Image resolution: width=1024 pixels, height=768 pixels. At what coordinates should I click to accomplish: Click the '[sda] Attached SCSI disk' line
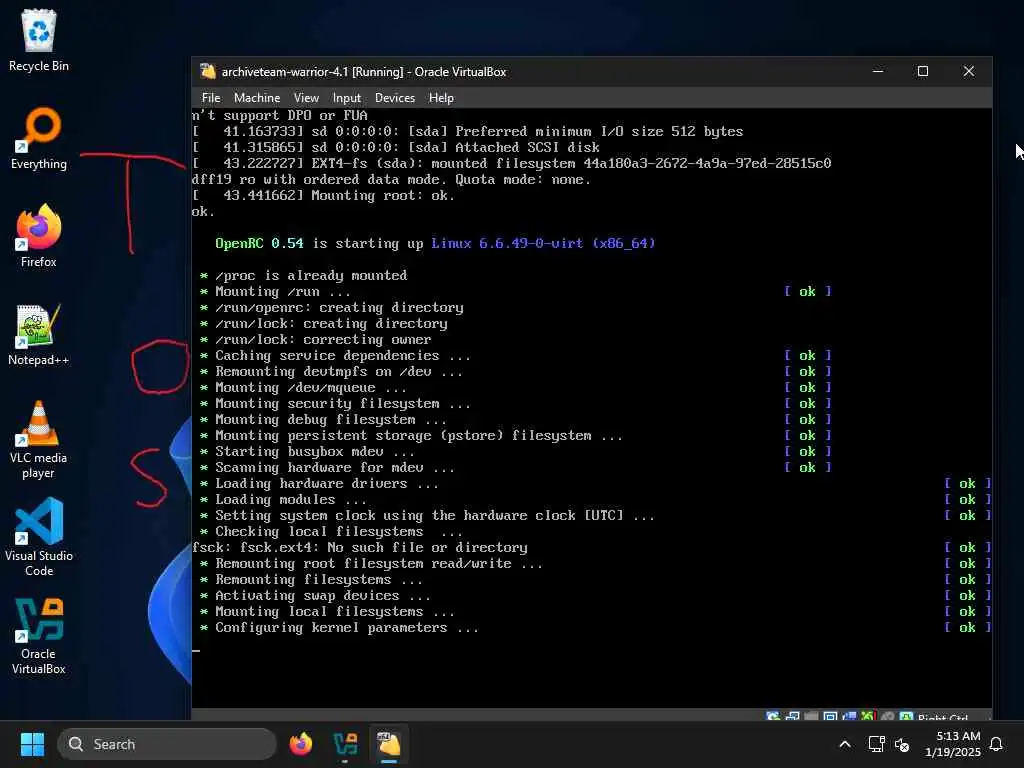396,148
